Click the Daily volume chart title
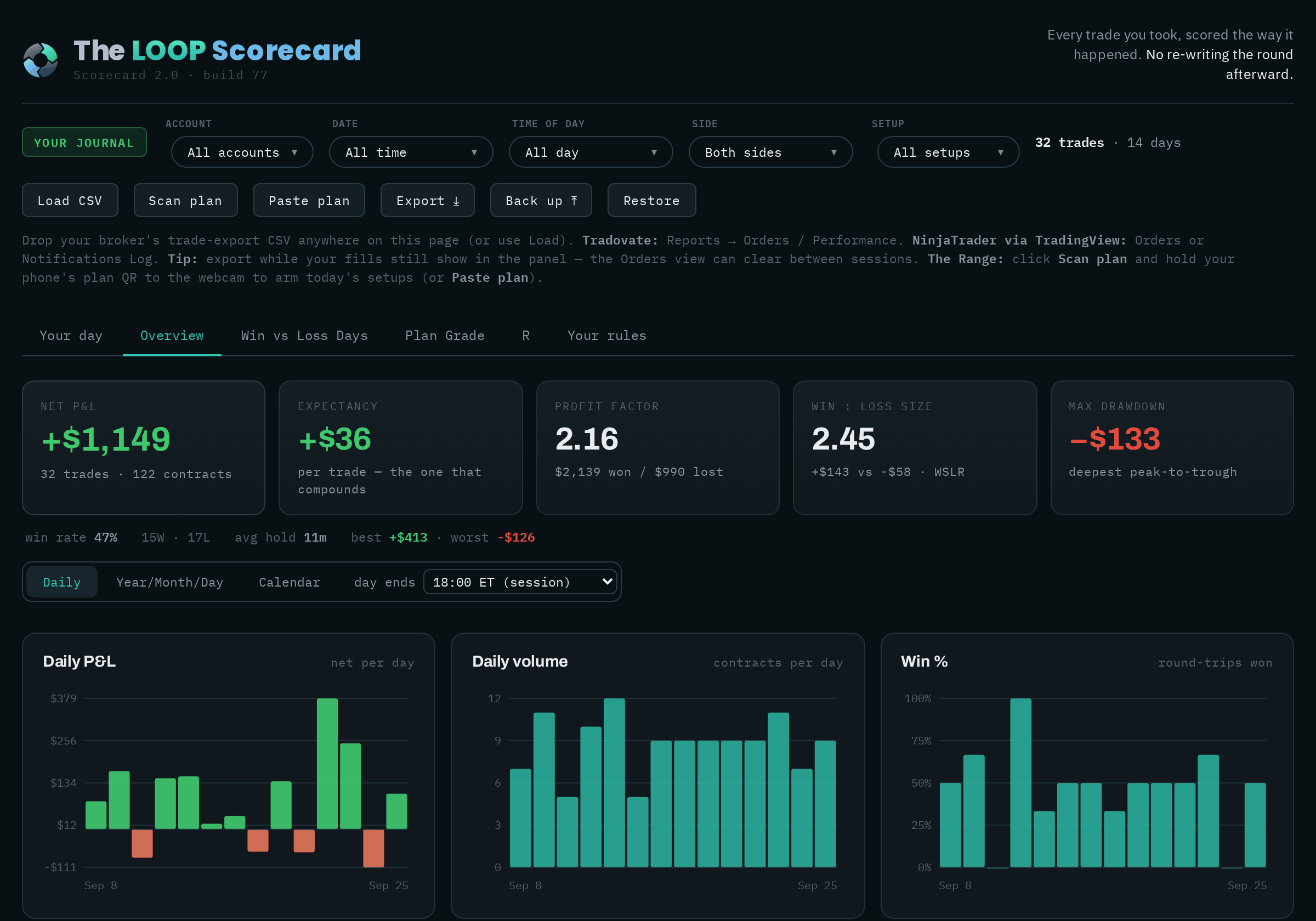Screen dimensions: 1316x921 [x=520, y=661]
